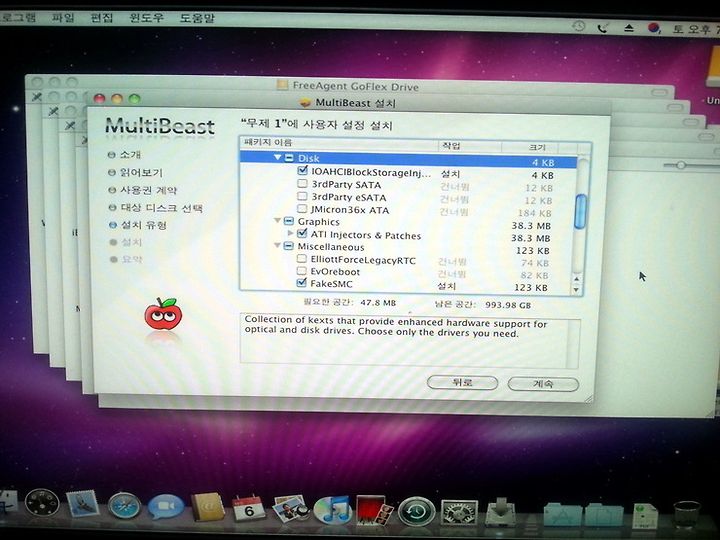Open the Applications folder stack in Dock
The height and width of the screenshot is (540, 720).
tap(562, 515)
